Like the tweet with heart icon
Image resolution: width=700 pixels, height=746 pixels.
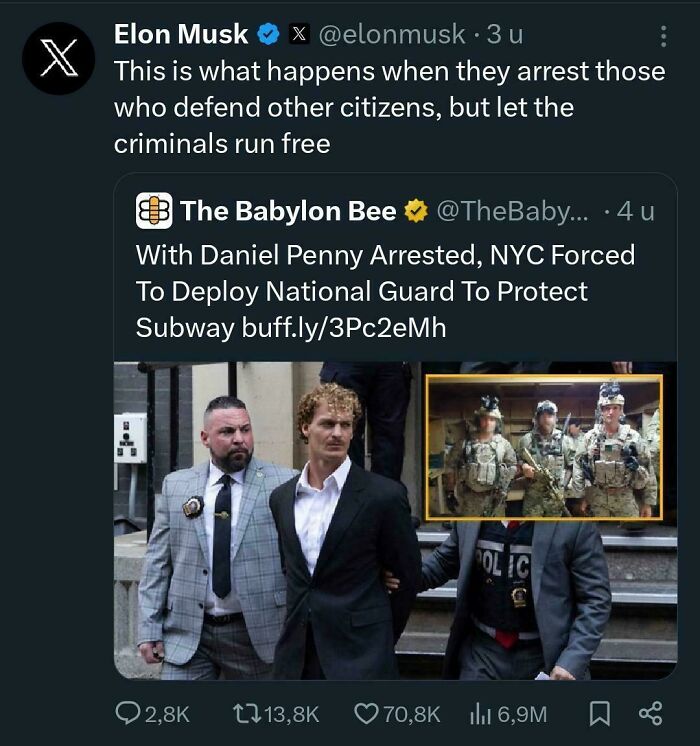pyautogui.click(x=366, y=713)
